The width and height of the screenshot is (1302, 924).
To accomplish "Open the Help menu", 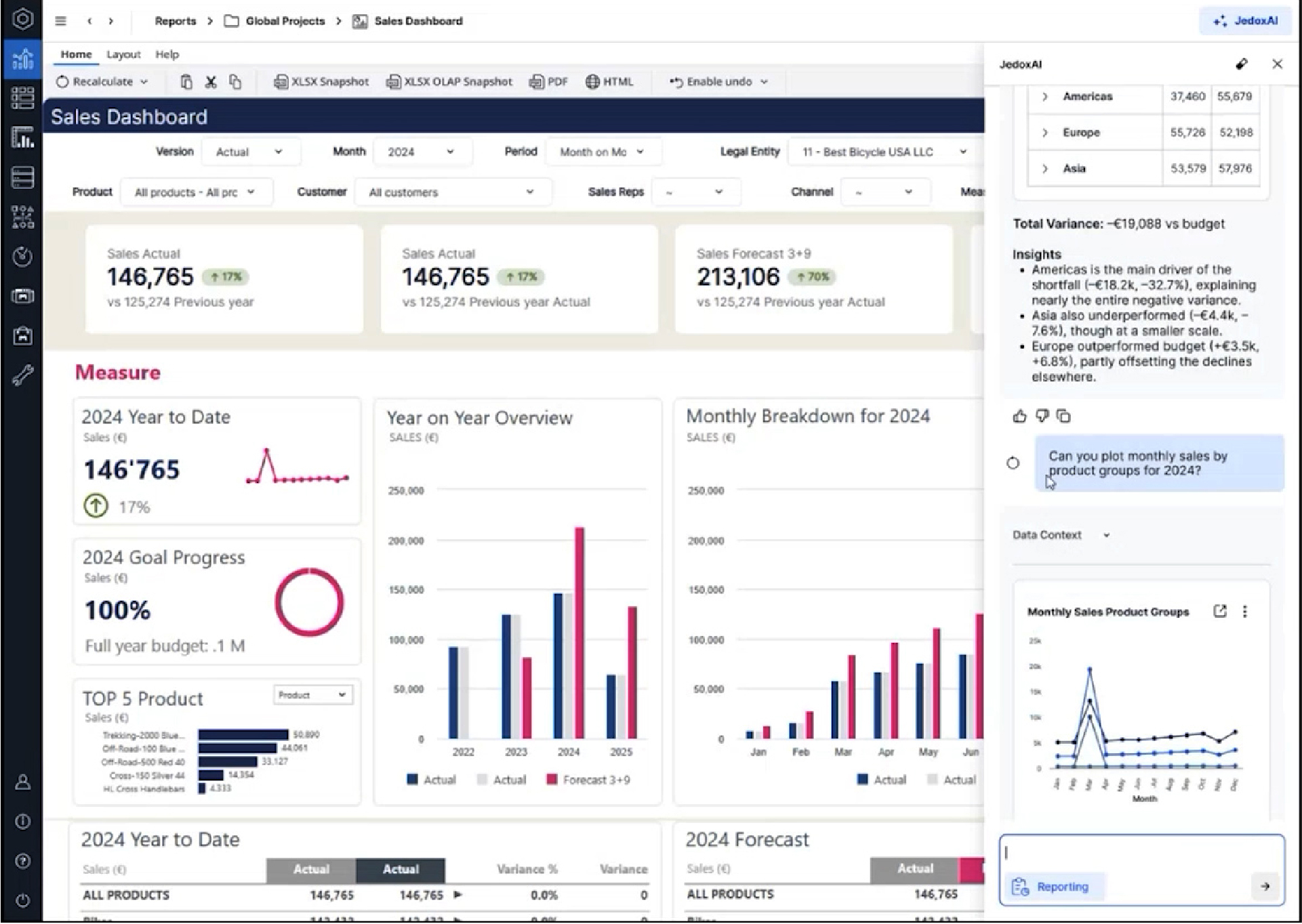I will (167, 54).
